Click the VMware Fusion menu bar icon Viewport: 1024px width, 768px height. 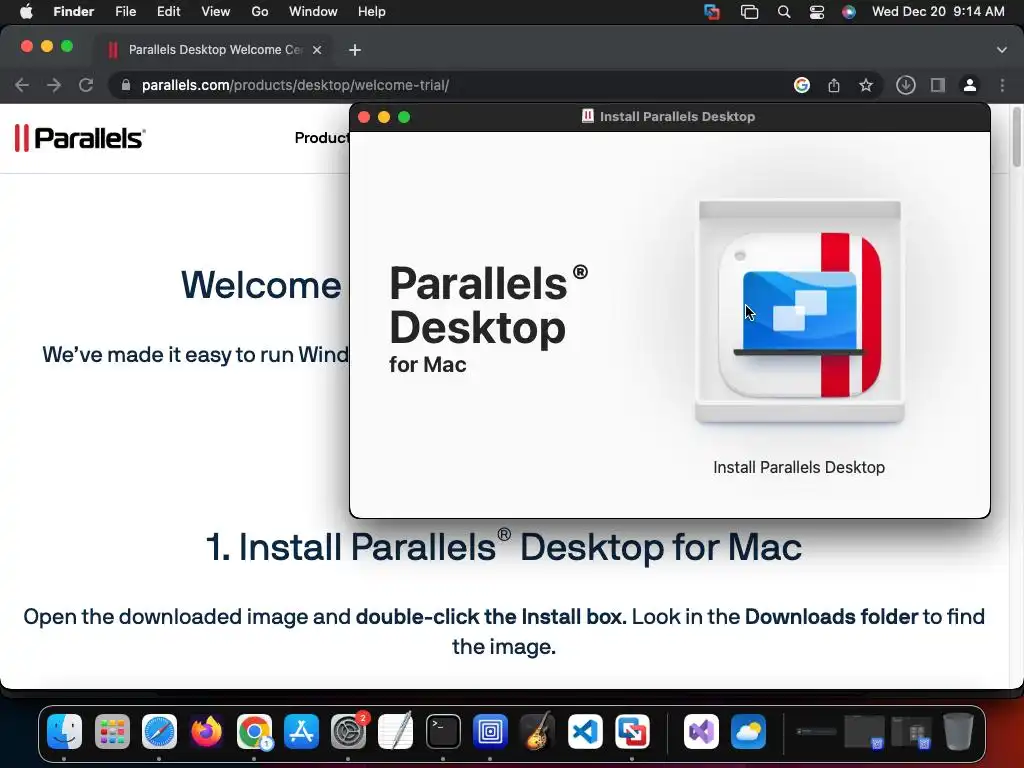(x=712, y=12)
